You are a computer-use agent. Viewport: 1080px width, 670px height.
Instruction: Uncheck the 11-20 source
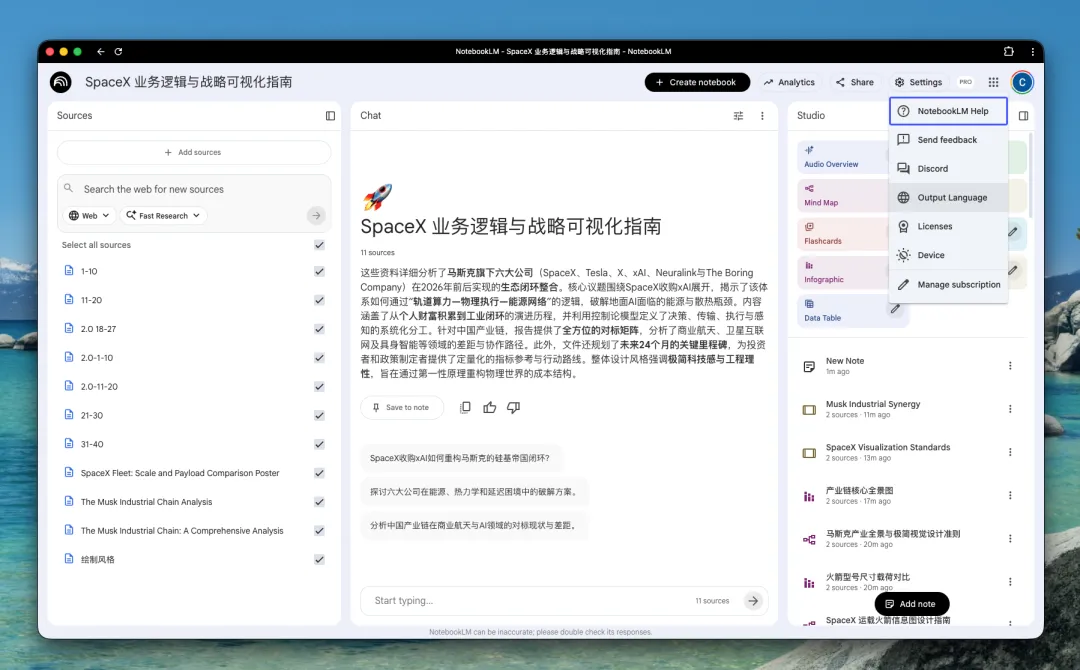(x=319, y=300)
